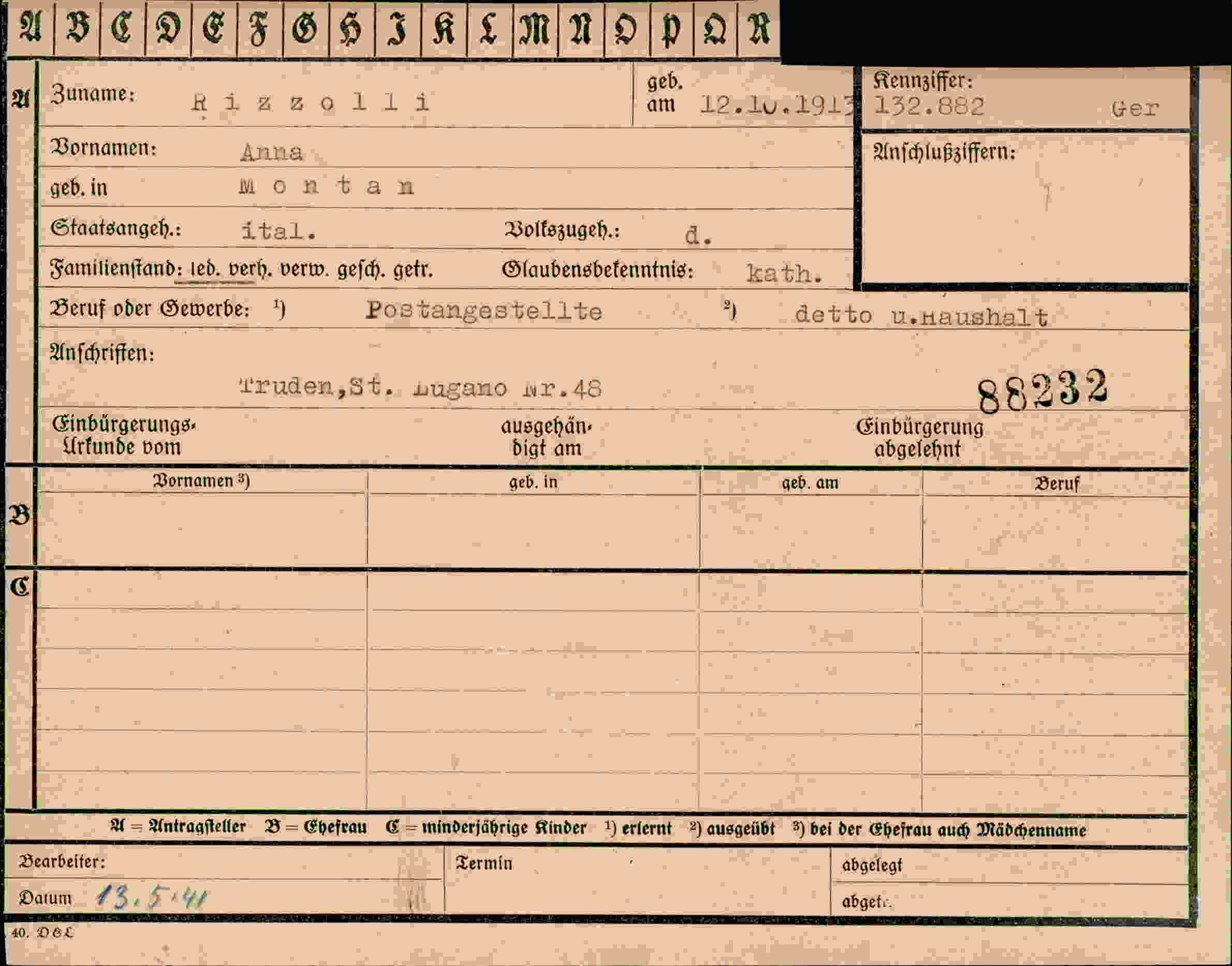The image size is (1232, 966).
Task: Click the 'Anschlußziffern:' label
Action: [x=944, y=152]
